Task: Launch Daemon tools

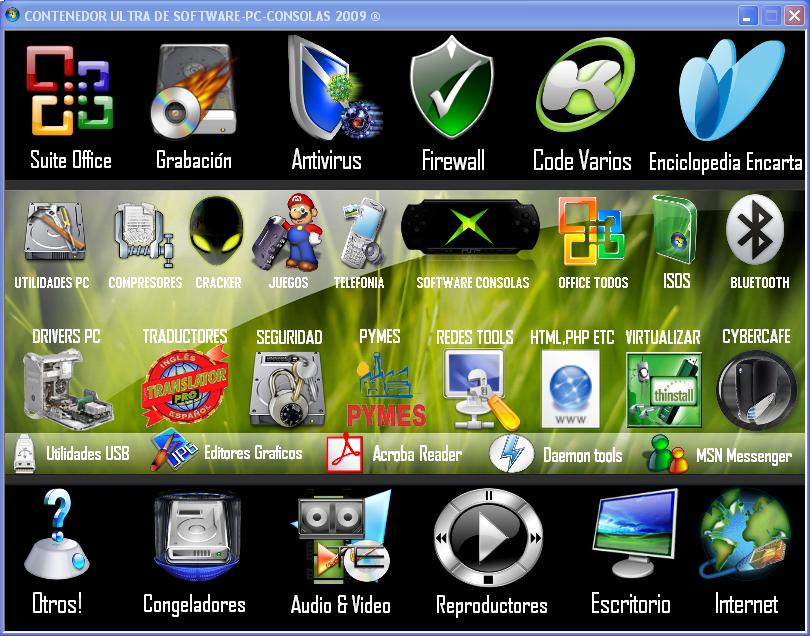Action: [x=512, y=453]
